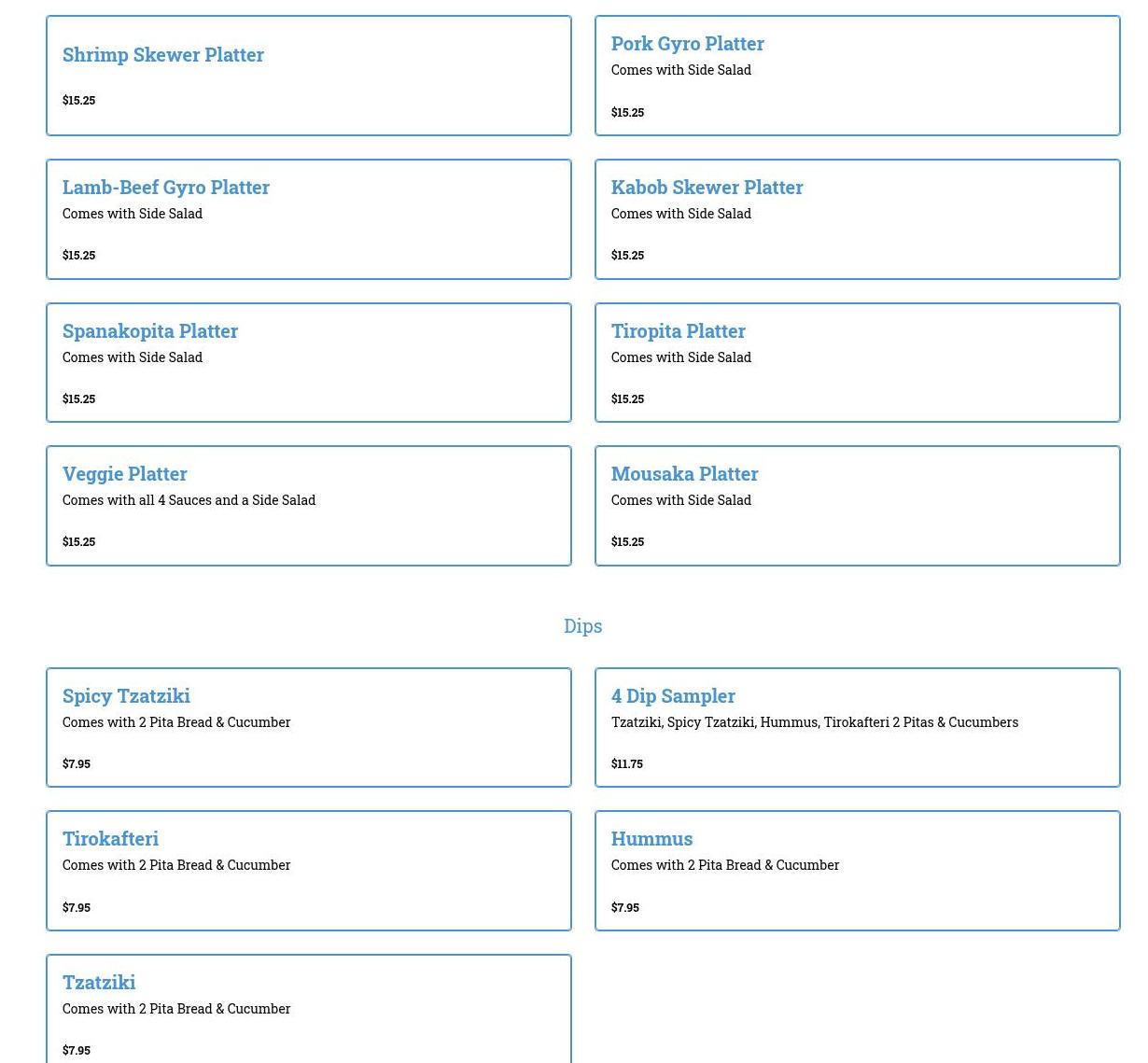Choose the Tirokafteri dip heading
Viewport: 1148px width, 1063px height.
(110, 839)
